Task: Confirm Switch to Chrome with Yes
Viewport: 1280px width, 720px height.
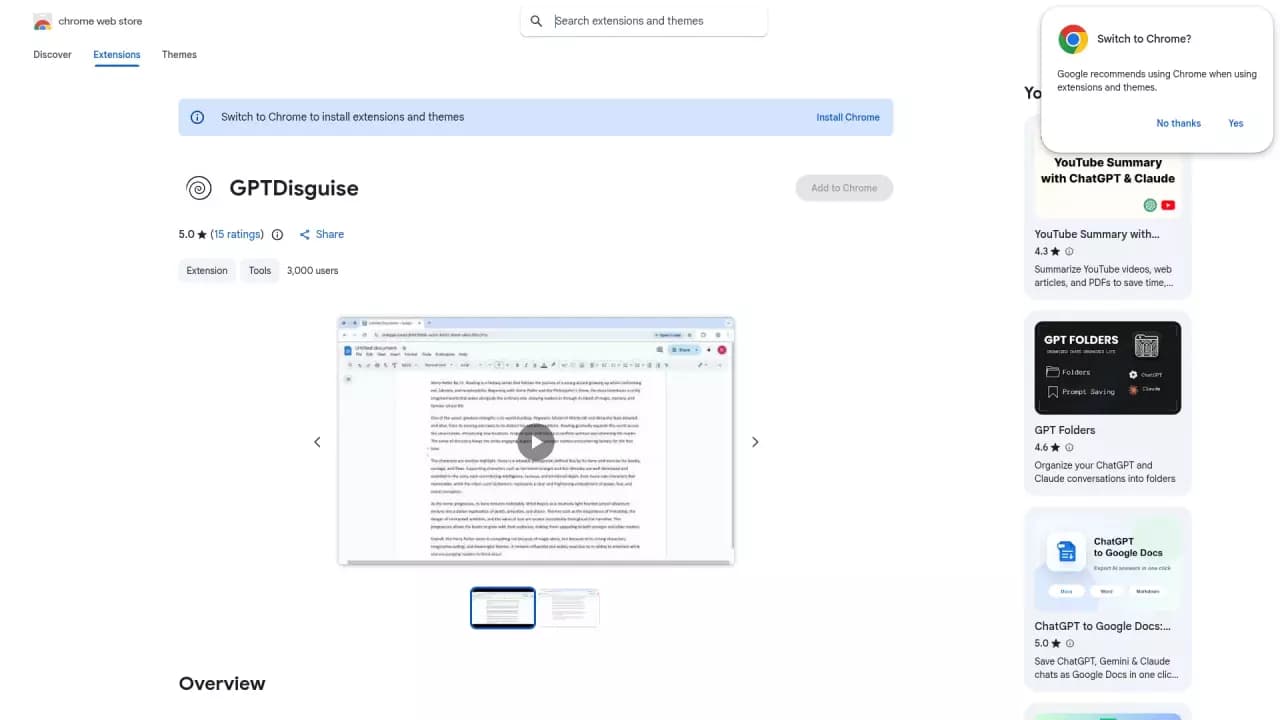Action: [x=1236, y=124]
